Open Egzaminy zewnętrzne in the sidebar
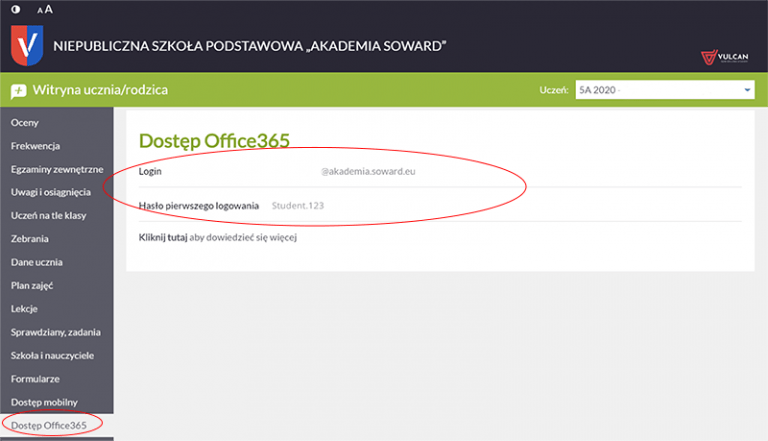 tap(57, 170)
